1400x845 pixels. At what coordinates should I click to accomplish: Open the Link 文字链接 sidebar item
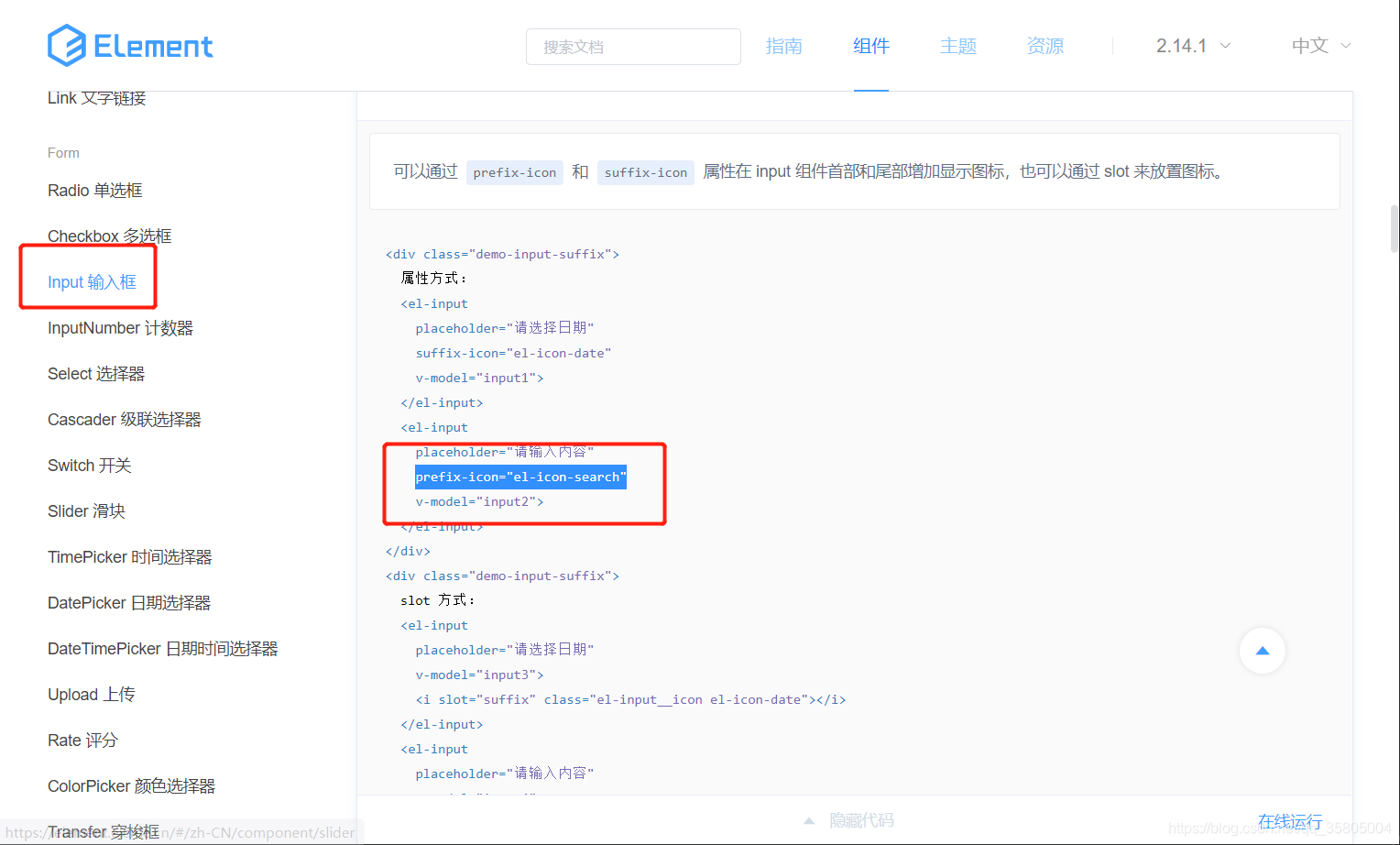pyautogui.click(x=97, y=98)
